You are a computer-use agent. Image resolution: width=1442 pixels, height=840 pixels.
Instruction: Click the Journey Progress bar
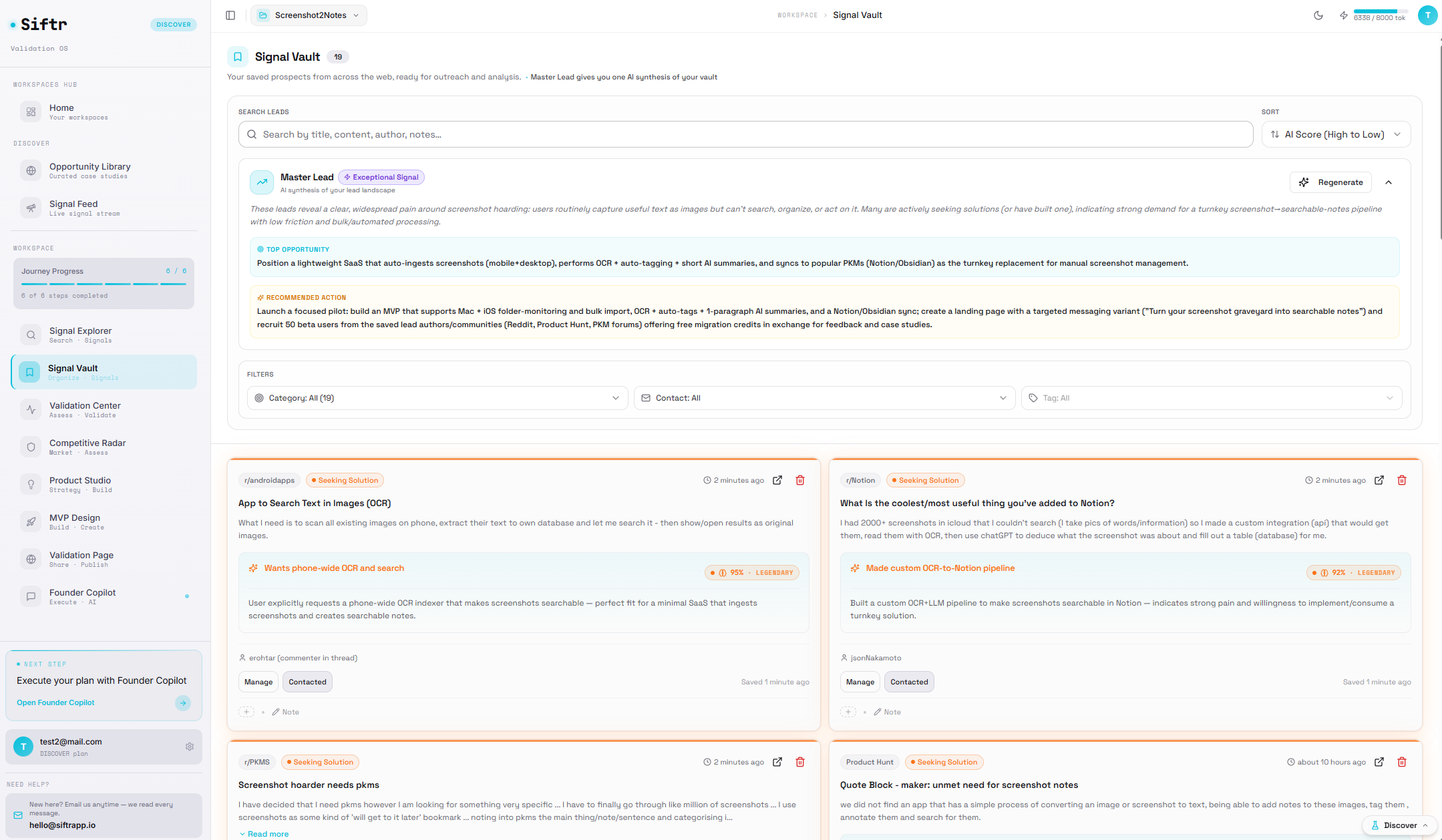click(x=104, y=283)
